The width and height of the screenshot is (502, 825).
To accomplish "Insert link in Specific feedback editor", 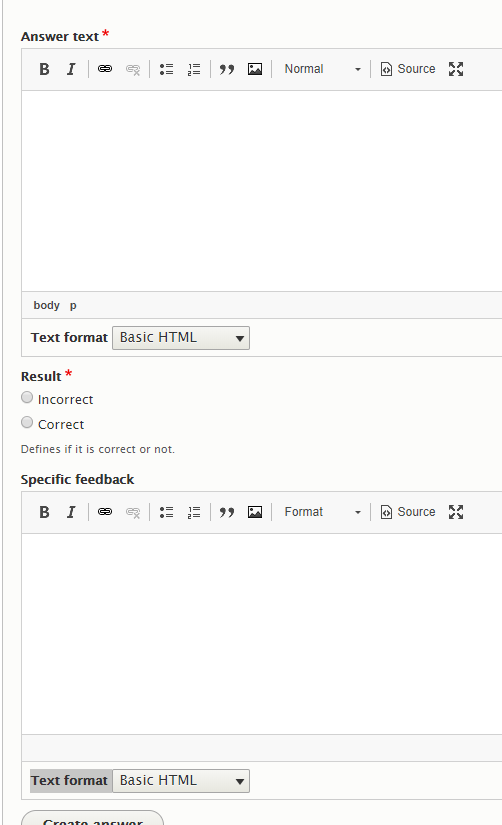I will tap(105, 512).
